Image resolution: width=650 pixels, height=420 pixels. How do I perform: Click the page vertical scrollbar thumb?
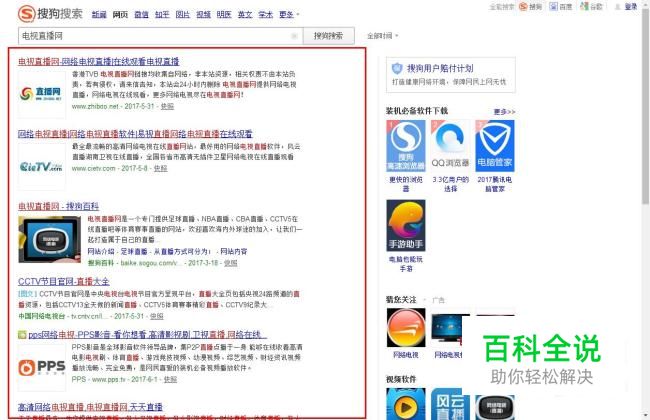[x=645, y=106]
